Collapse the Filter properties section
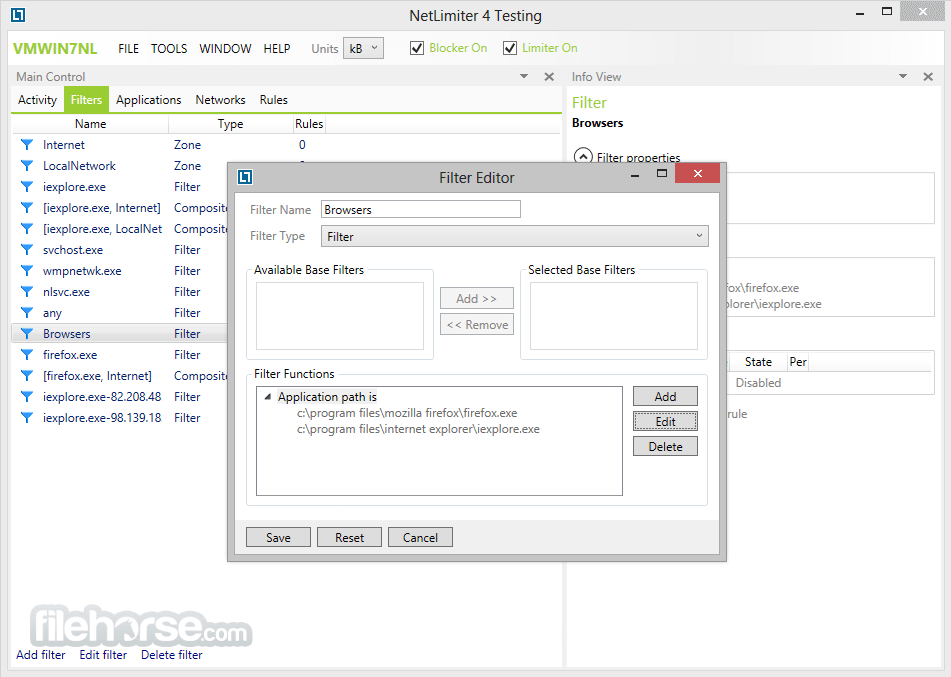 583,157
